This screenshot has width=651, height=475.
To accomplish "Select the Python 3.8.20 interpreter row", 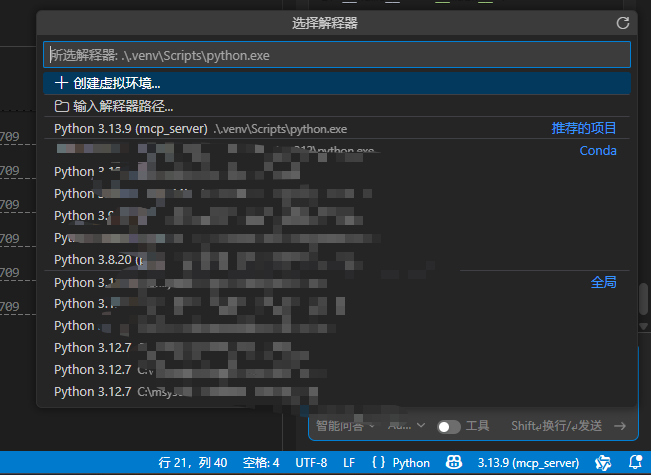I will [x=337, y=260].
